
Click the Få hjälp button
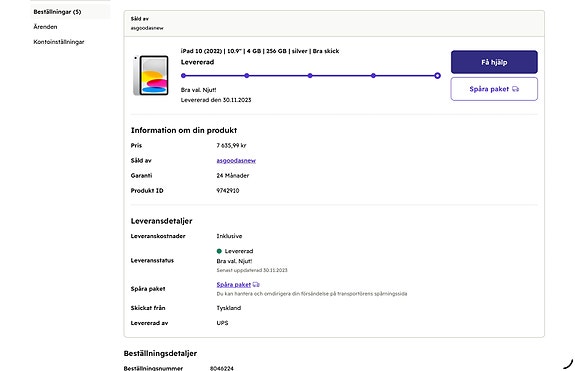pyautogui.click(x=494, y=62)
